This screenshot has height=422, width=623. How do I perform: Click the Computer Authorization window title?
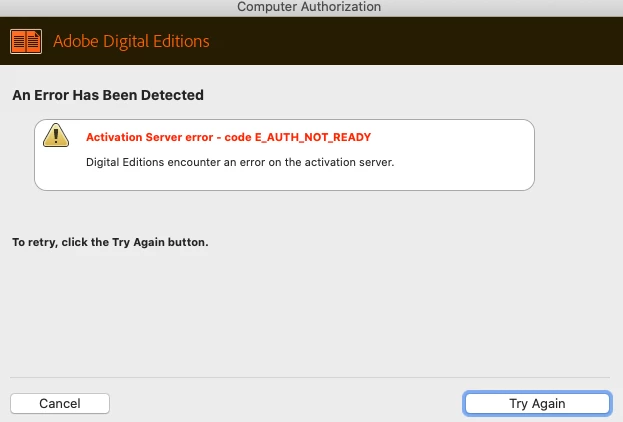(x=309, y=7)
